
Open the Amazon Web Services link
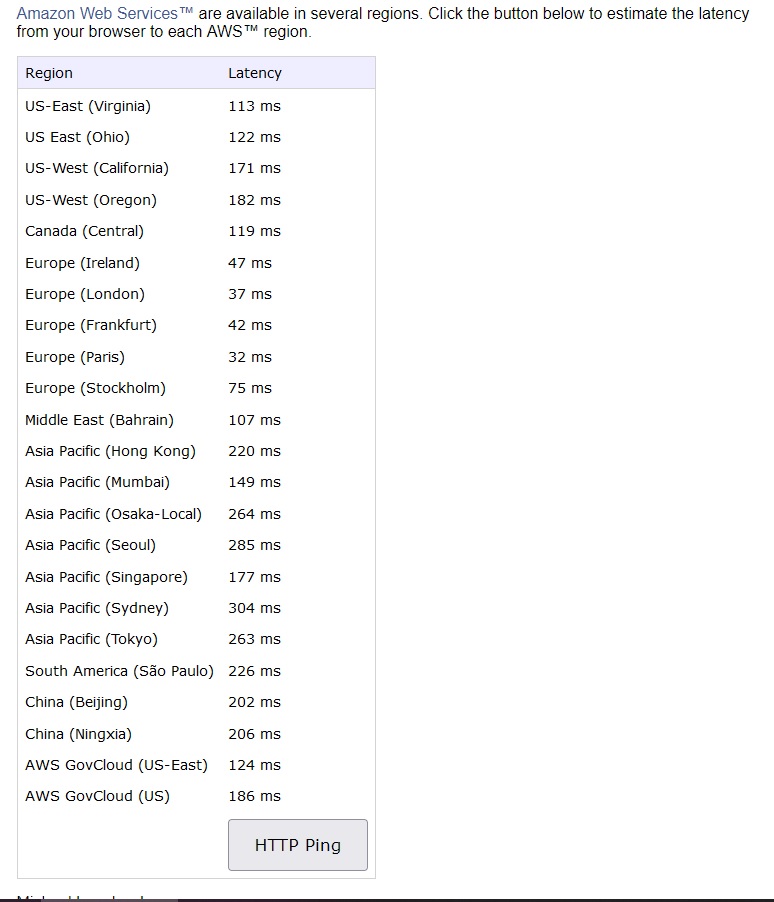[105, 13]
